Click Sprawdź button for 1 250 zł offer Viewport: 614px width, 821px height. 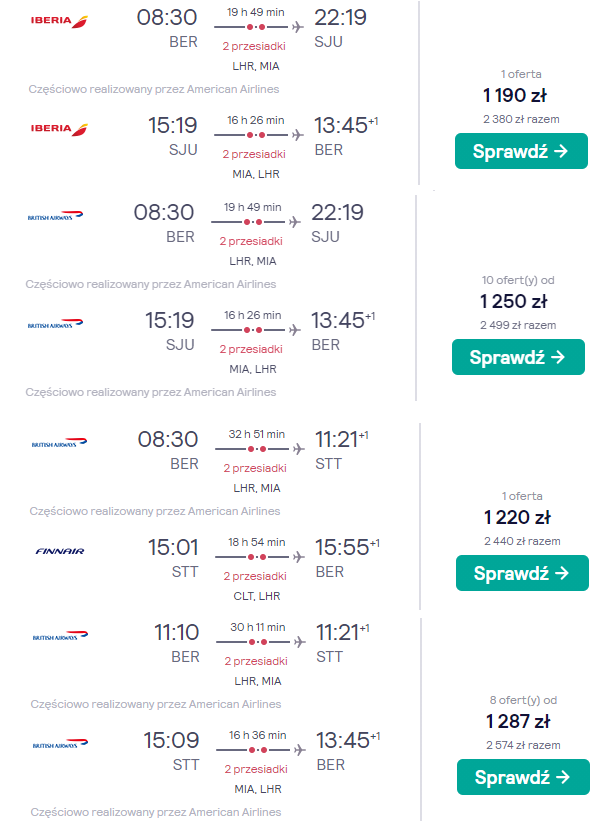tap(518, 357)
